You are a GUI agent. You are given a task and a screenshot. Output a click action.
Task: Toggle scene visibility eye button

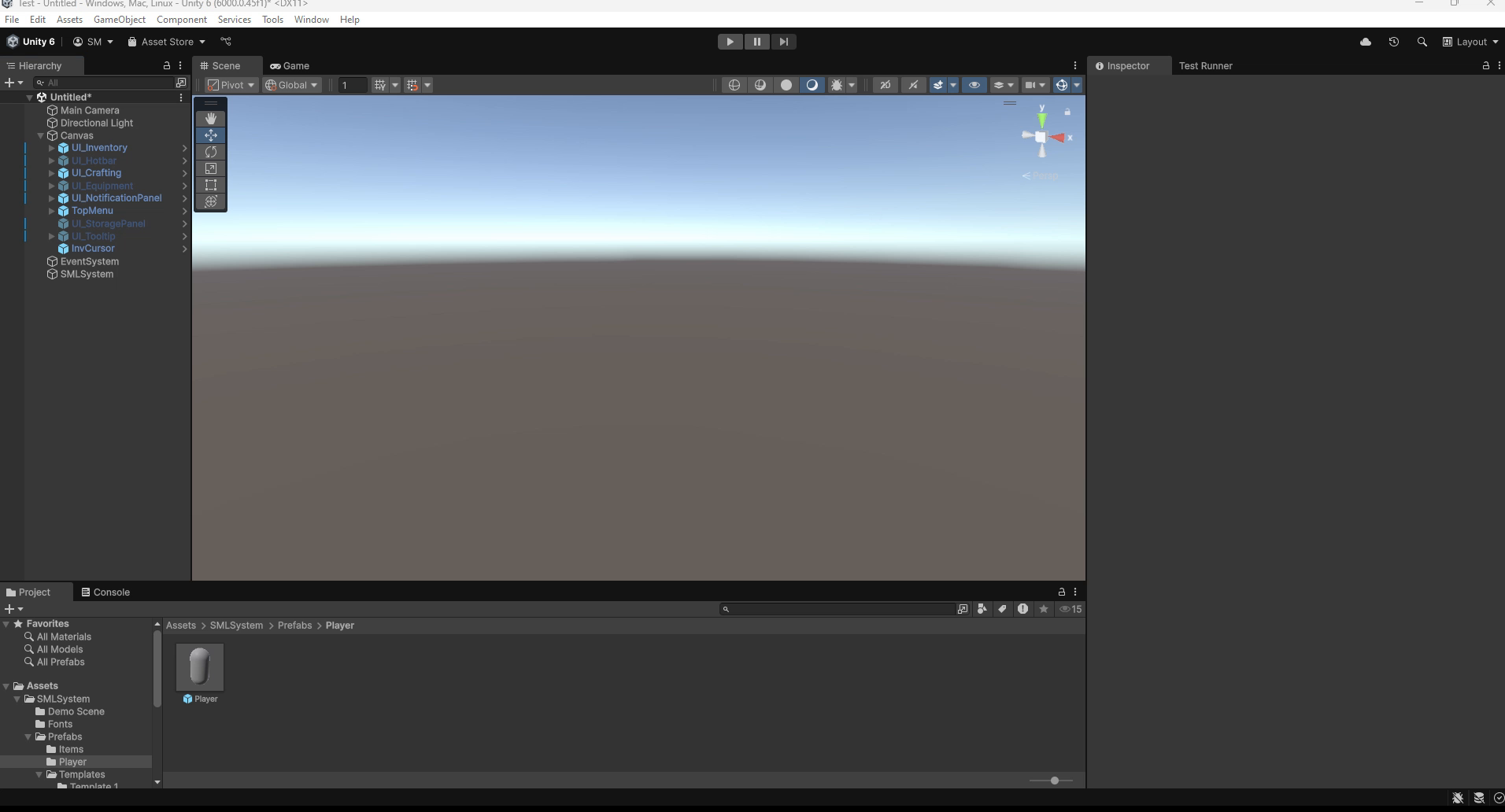tap(974, 85)
